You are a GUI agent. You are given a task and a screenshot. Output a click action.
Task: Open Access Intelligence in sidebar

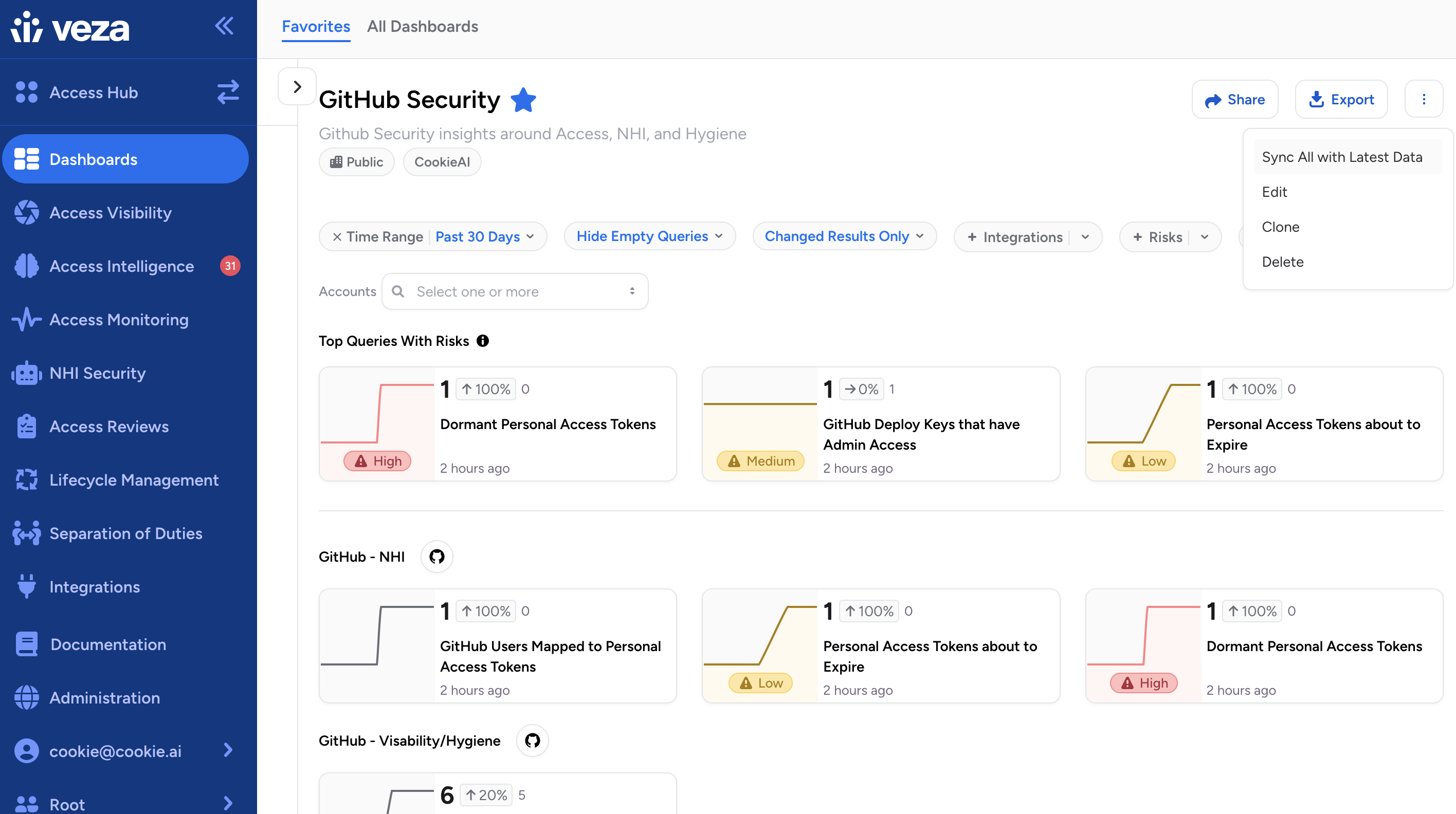(121, 266)
